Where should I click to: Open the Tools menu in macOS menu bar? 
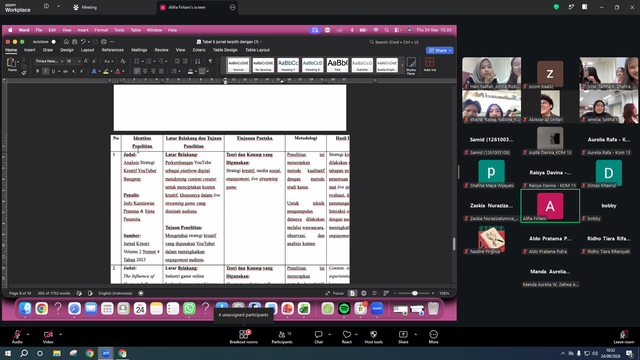pos(119,30)
